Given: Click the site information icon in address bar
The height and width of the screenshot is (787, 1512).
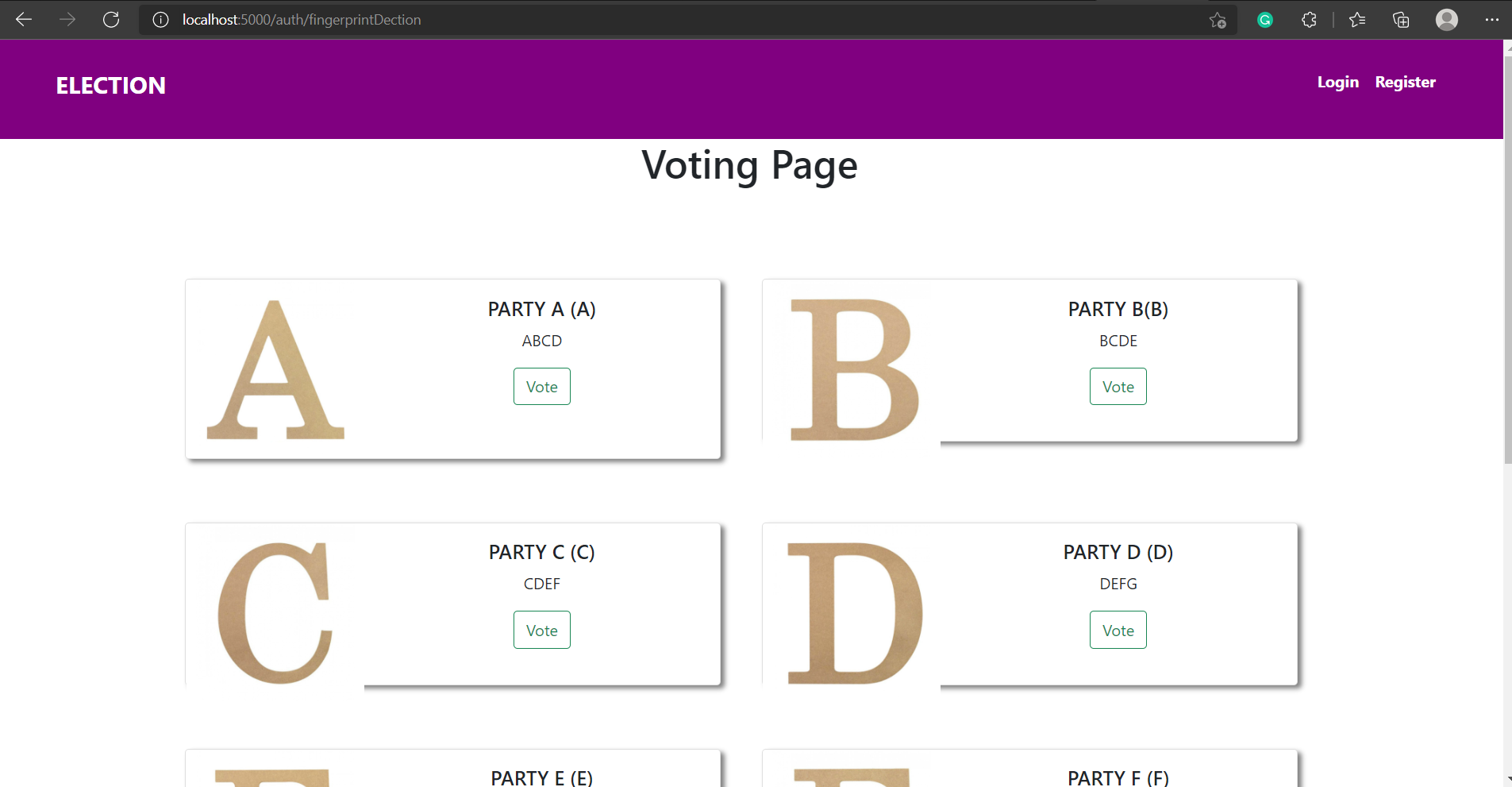Looking at the screenshot, I should point(161,20).
